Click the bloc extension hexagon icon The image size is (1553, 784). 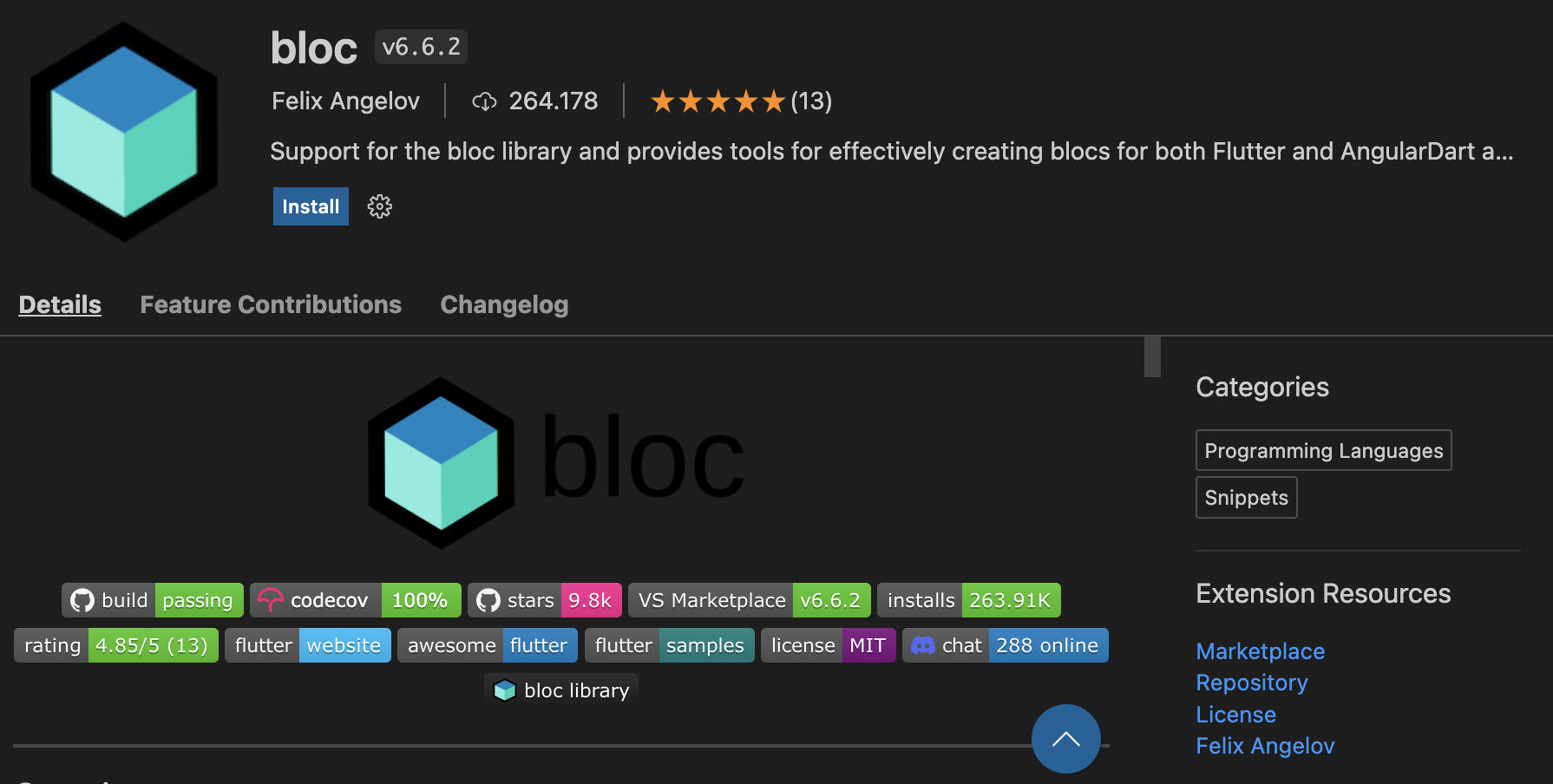(x=124, y=130)
